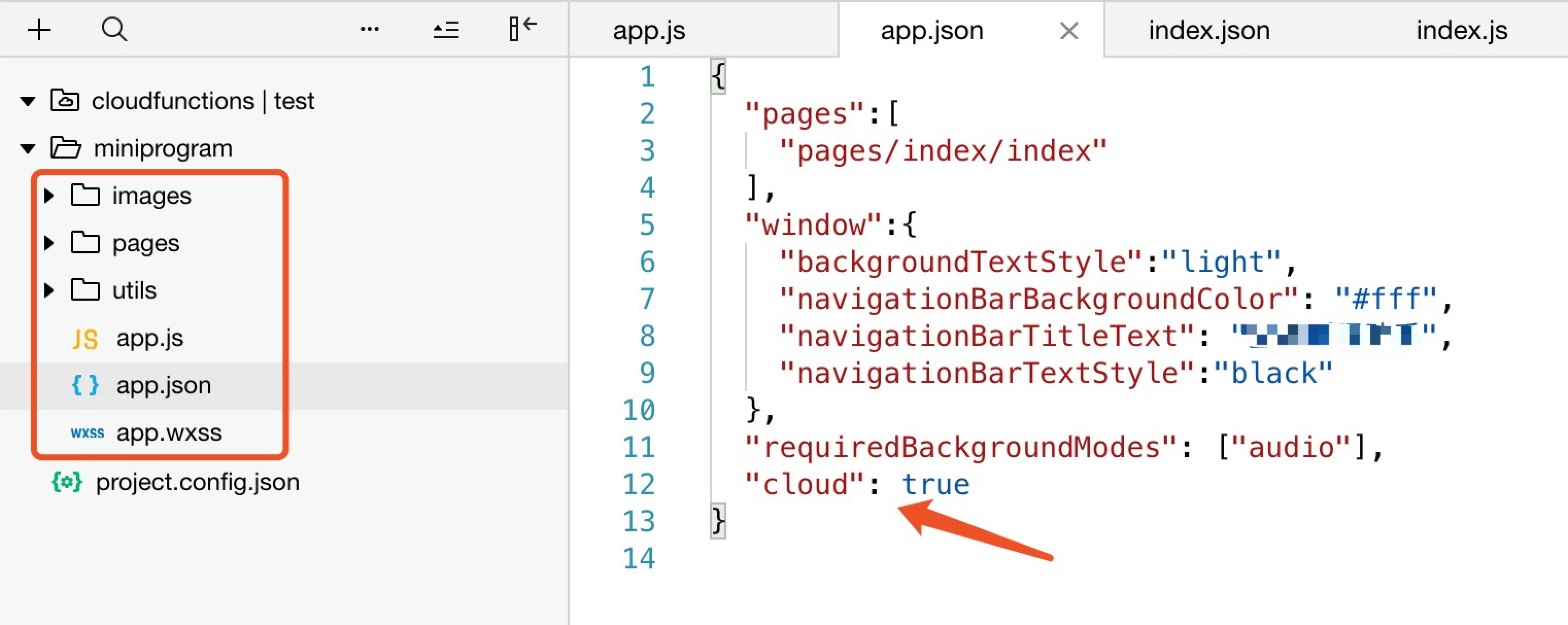Switch to the index.json editor tab
This screenshot has width=1568, height=625.
tap(1209, 30)
